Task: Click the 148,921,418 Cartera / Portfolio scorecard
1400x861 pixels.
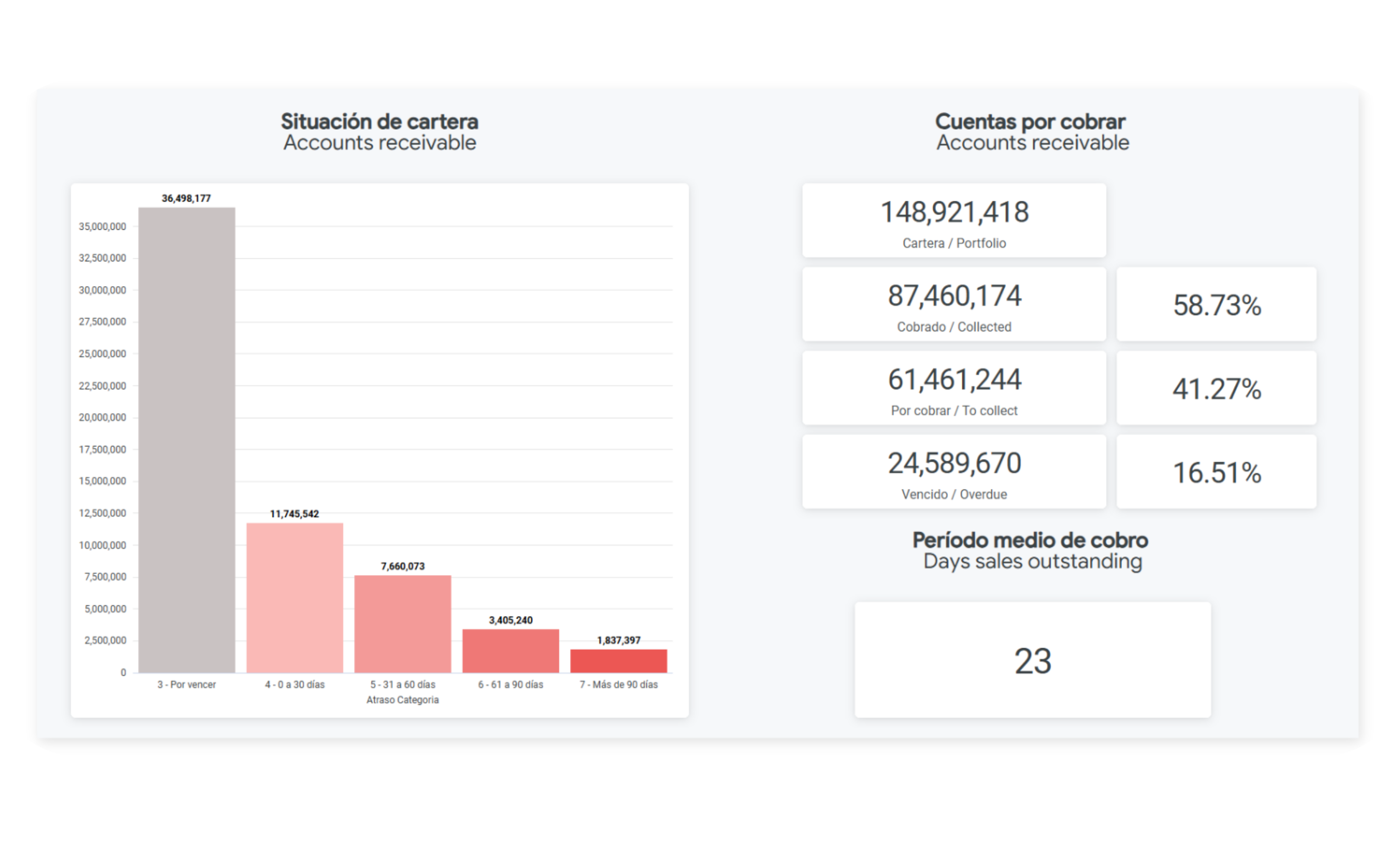Action: pos(954,221)
